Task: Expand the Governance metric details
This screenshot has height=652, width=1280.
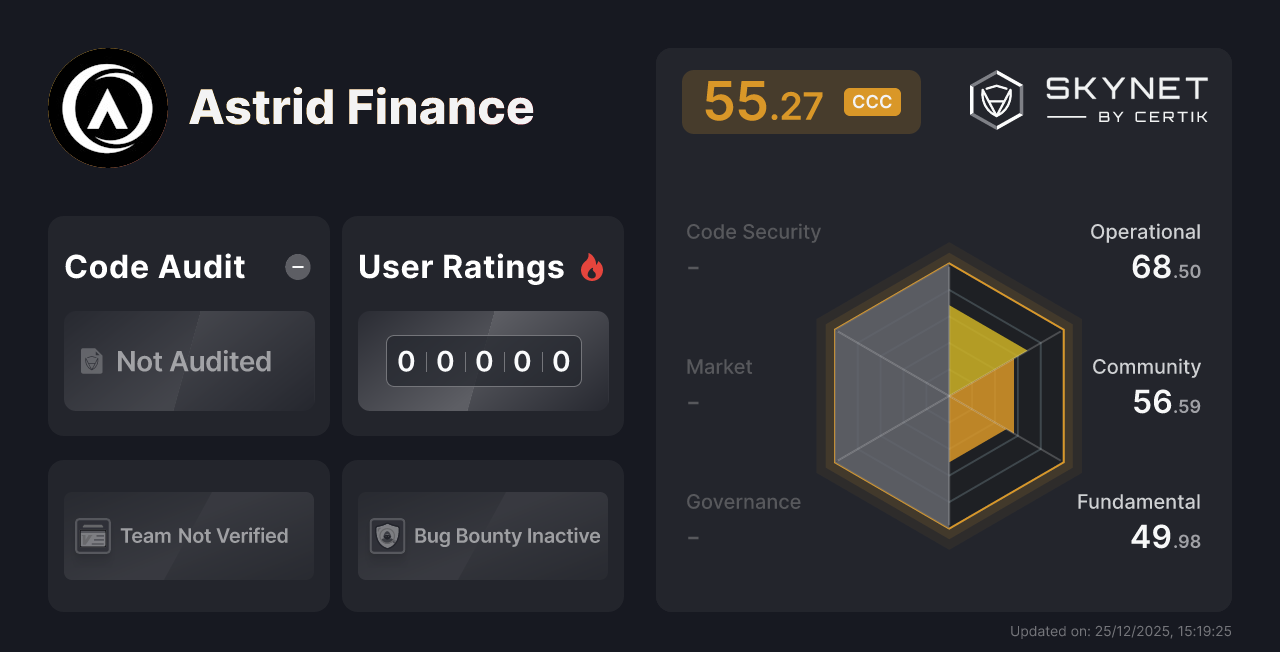Action: 743,518
